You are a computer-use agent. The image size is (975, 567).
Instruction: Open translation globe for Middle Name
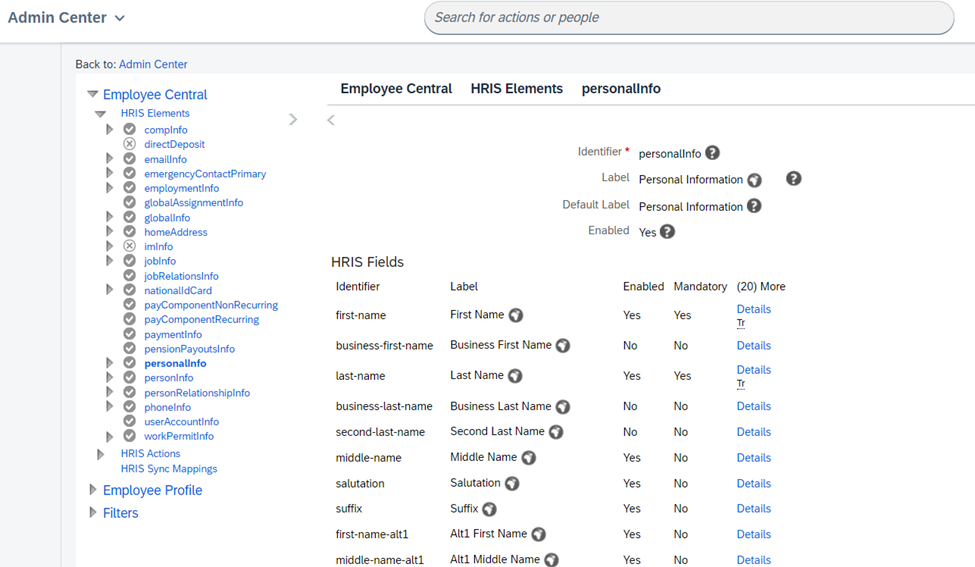click(x=529, y=458)
